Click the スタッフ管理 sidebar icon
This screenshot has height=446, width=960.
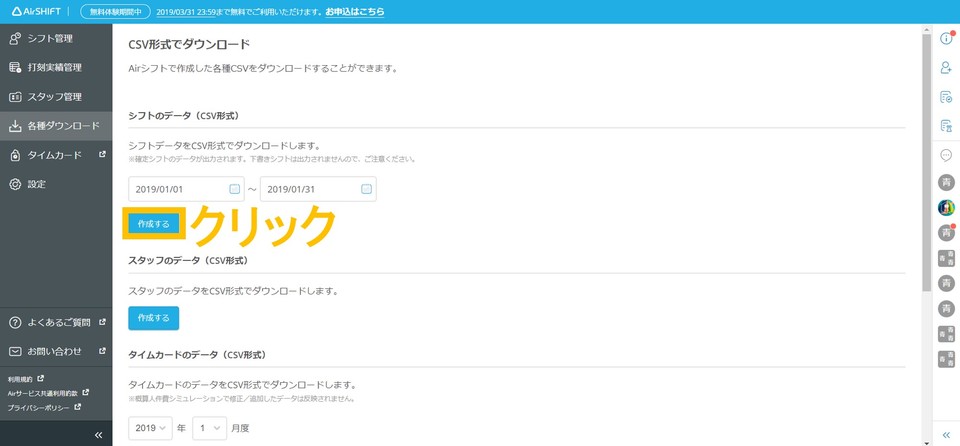coord(15,97)
